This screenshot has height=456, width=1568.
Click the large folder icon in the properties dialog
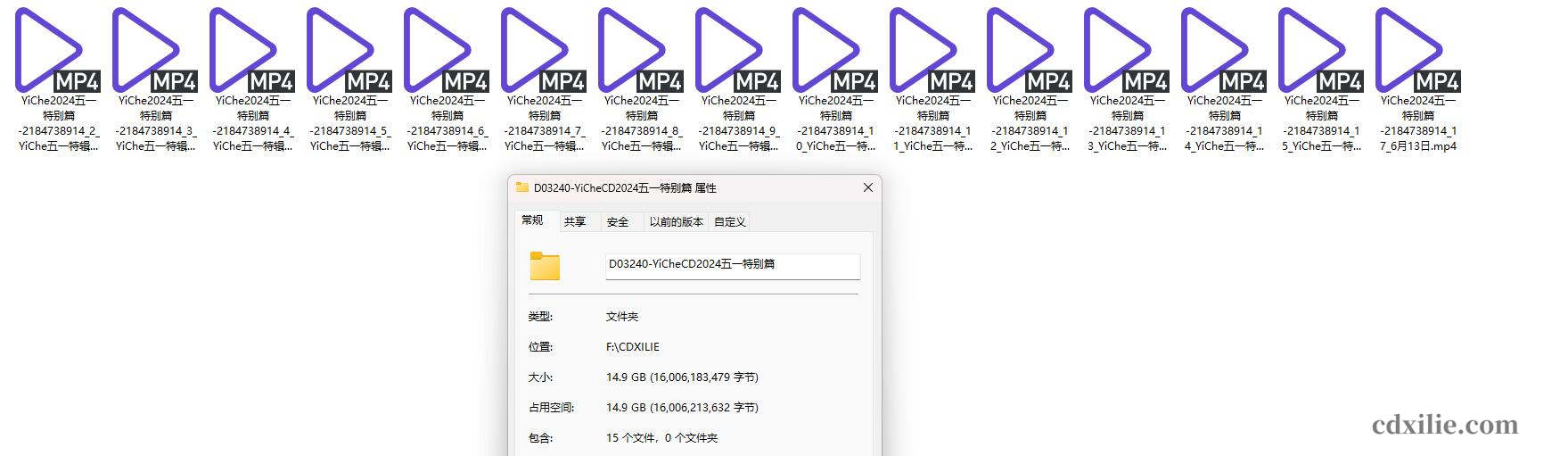click(x=545, y=266)
